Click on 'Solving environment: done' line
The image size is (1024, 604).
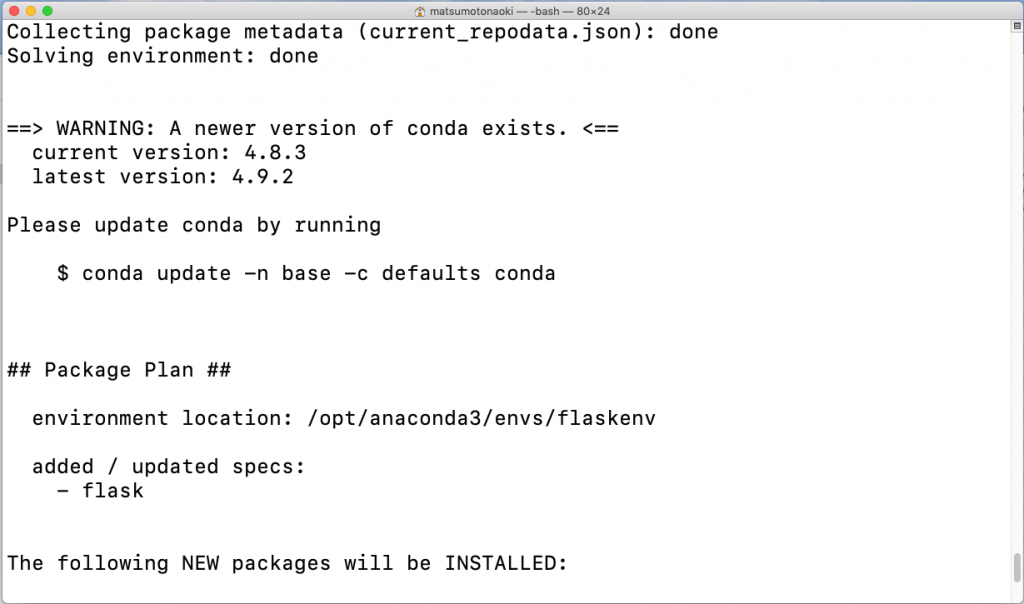[162, 56]
